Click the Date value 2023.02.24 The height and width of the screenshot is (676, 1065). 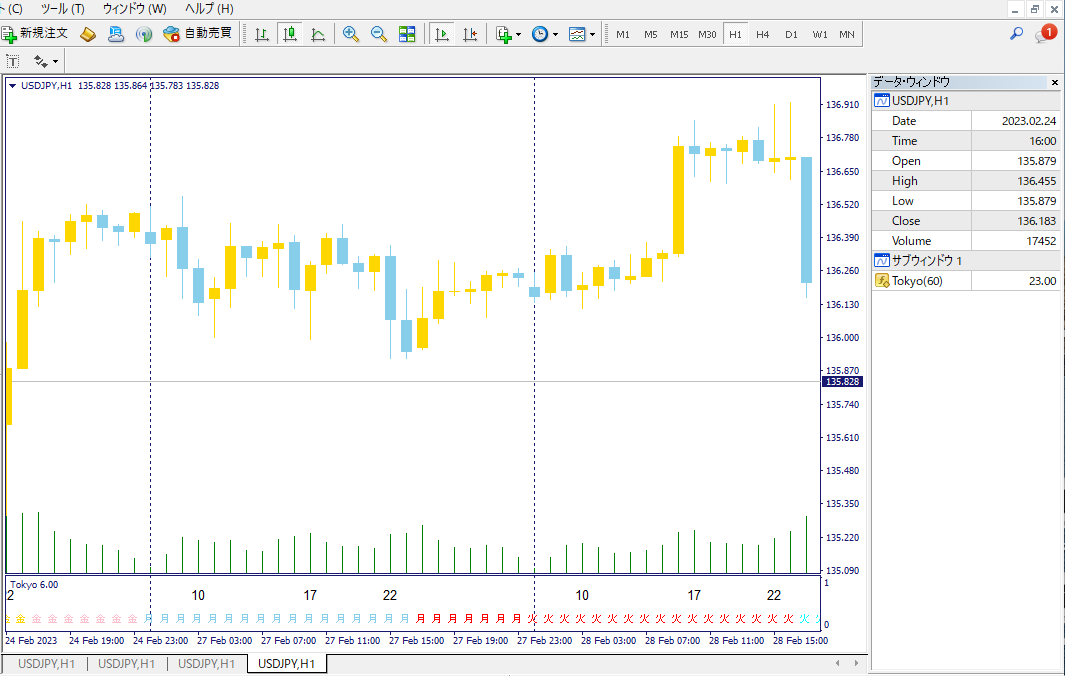(1029, 121)
